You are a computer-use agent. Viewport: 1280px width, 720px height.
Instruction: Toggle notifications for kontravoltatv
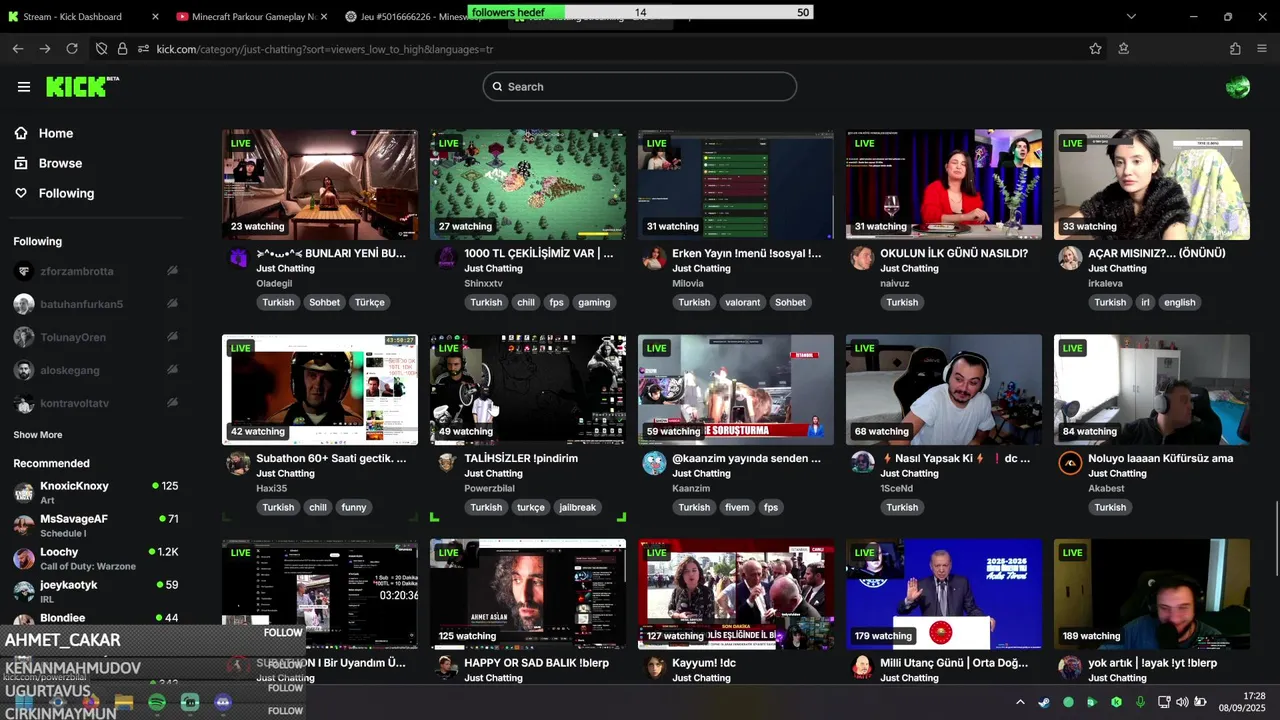pos(172,403)
